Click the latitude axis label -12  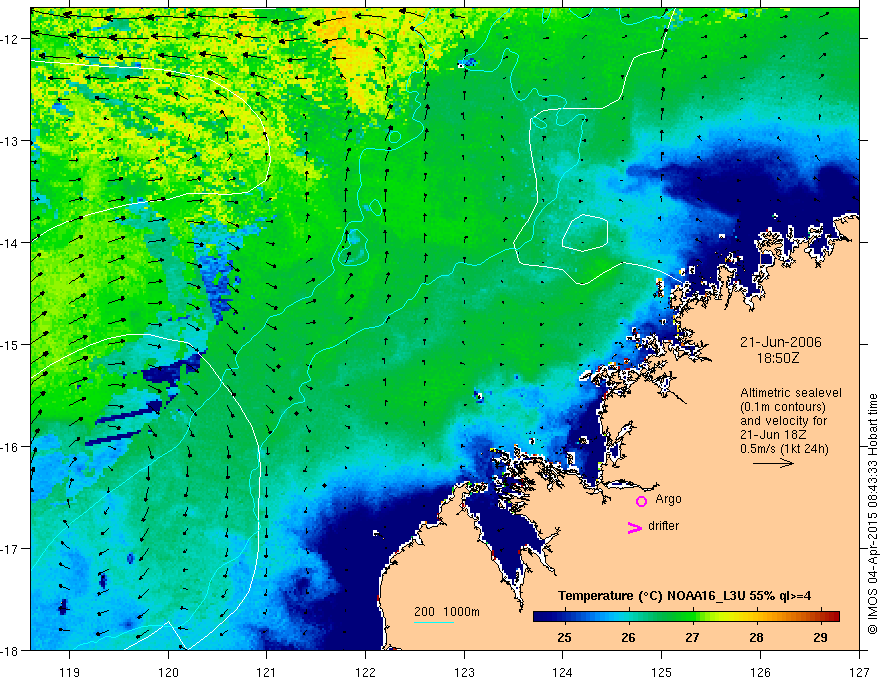coord(10,39)
